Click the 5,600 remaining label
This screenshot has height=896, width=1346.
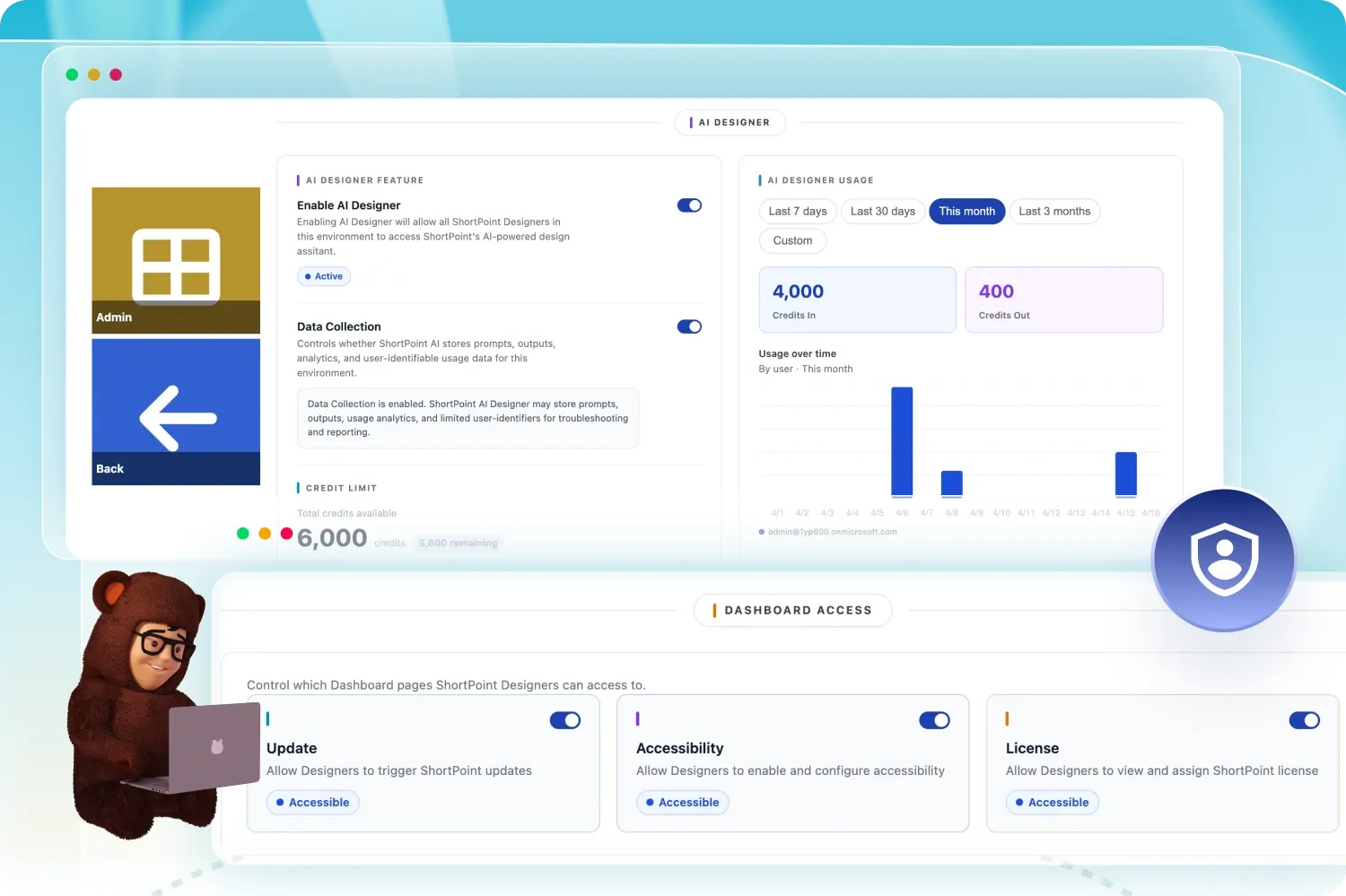click(x=459, y=543)
